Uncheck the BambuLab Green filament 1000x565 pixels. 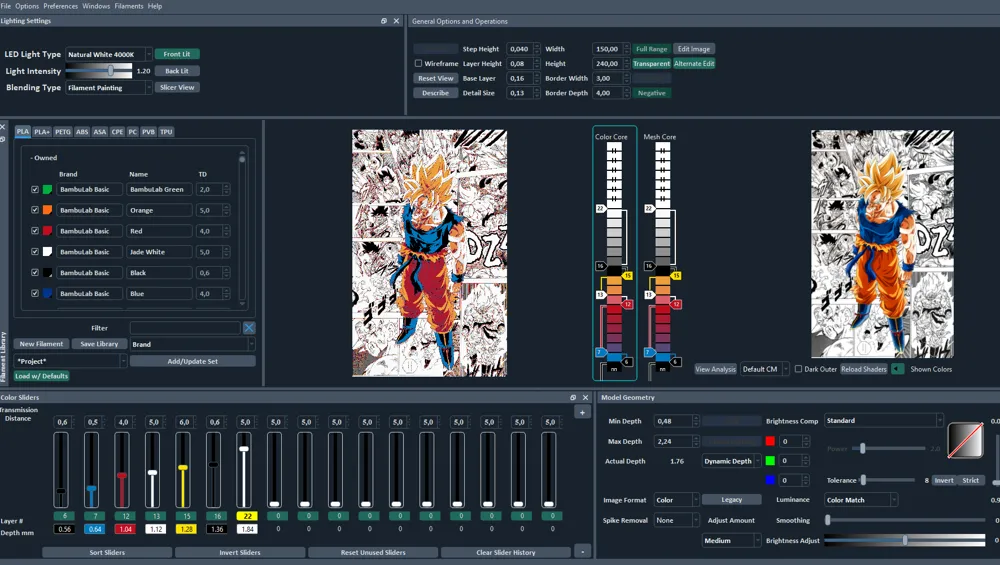[35, 189]
